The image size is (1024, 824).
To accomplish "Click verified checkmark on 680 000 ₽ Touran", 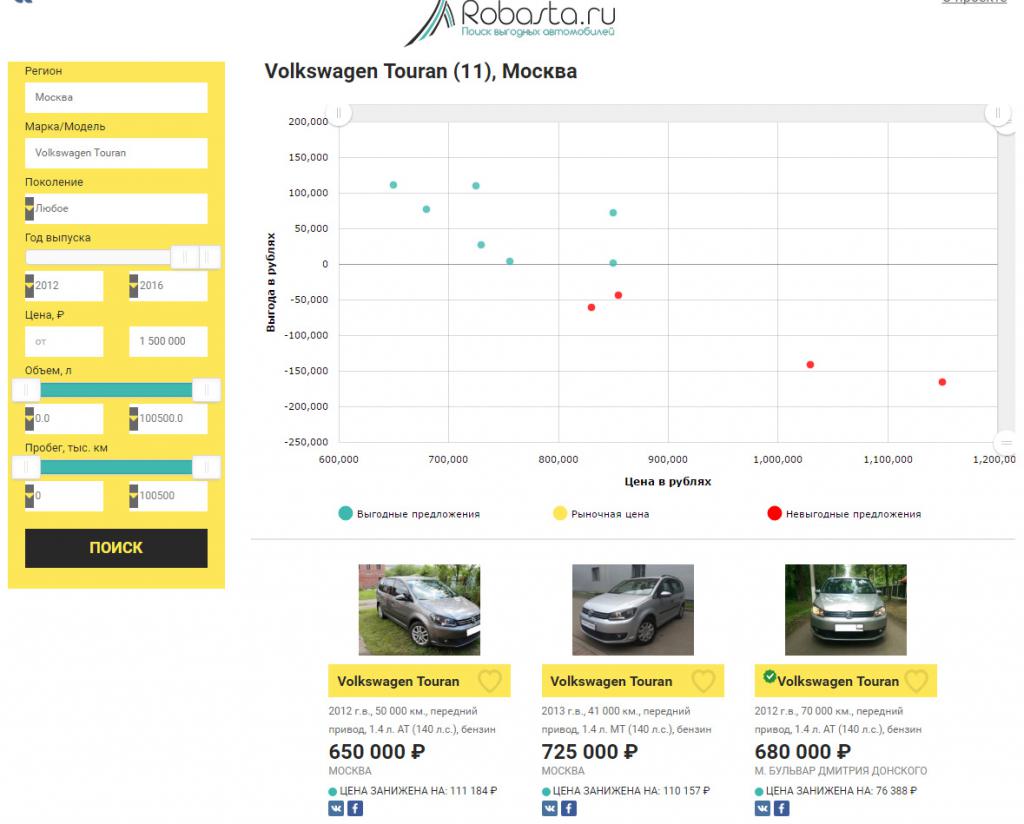I will pyautogui.click(x=769, y=676).
